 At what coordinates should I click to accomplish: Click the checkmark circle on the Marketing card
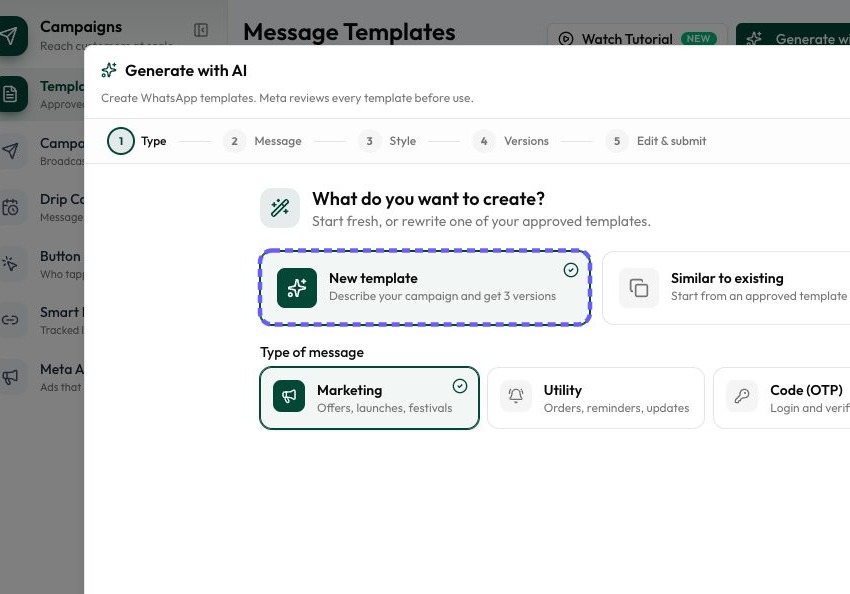pyautogui.click(x=460, y=386)
